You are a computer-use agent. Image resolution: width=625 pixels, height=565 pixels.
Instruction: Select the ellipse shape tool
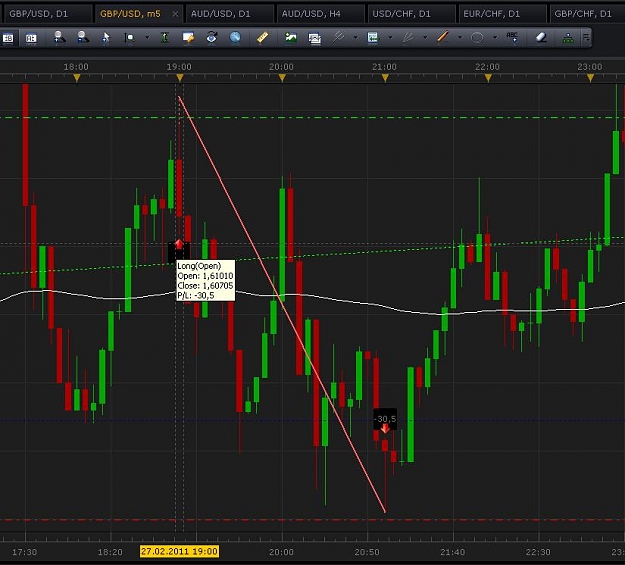pos(477,37)
